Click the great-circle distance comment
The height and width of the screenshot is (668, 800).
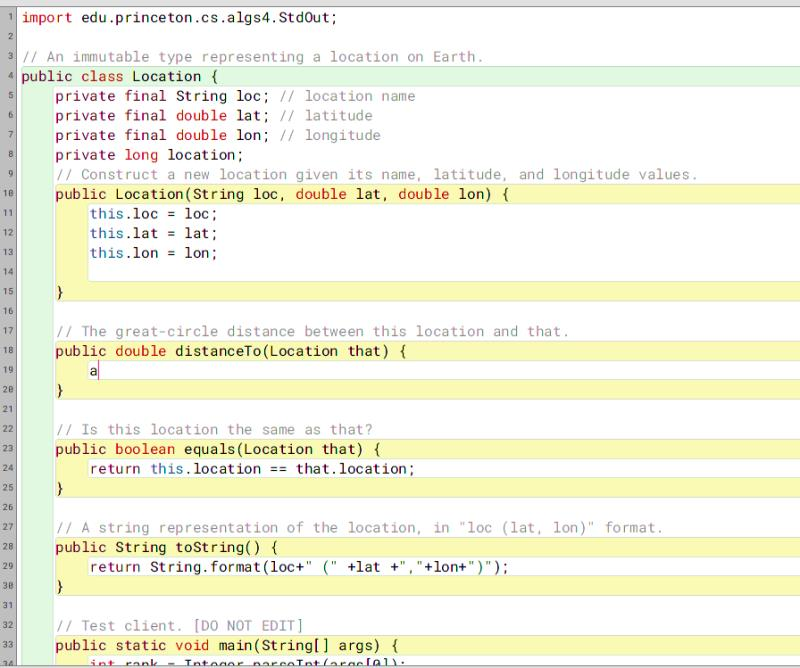pyautogui.click(x=280, y=331)
